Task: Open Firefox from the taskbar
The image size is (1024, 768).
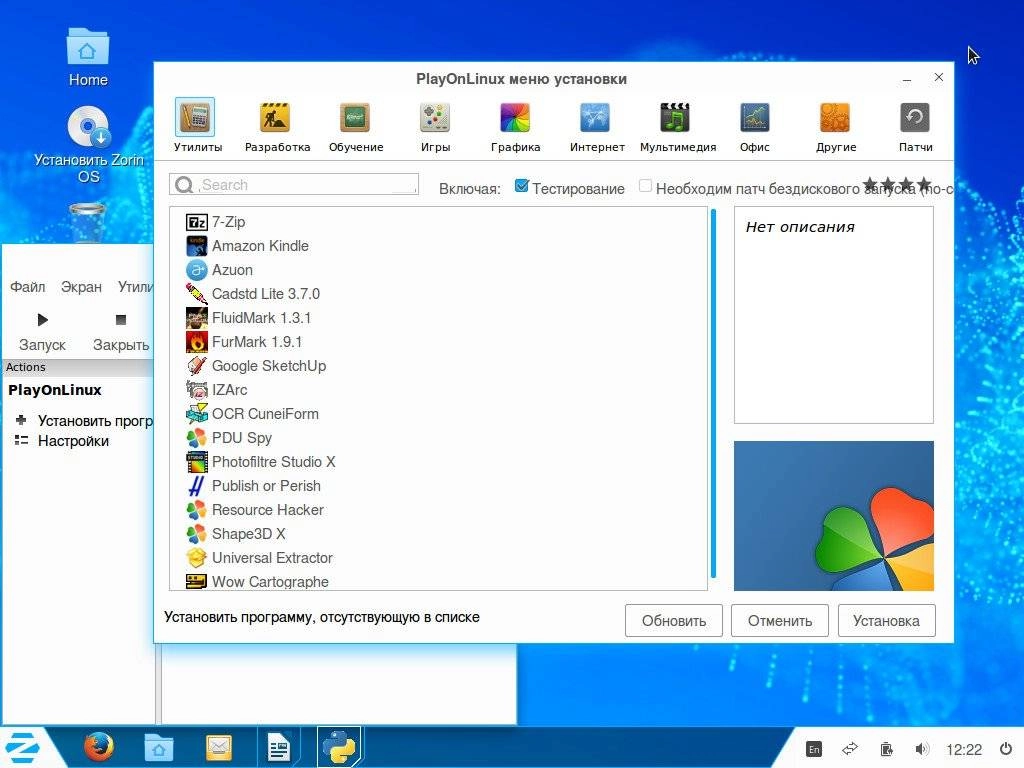Action: click(x=99, y=746)
